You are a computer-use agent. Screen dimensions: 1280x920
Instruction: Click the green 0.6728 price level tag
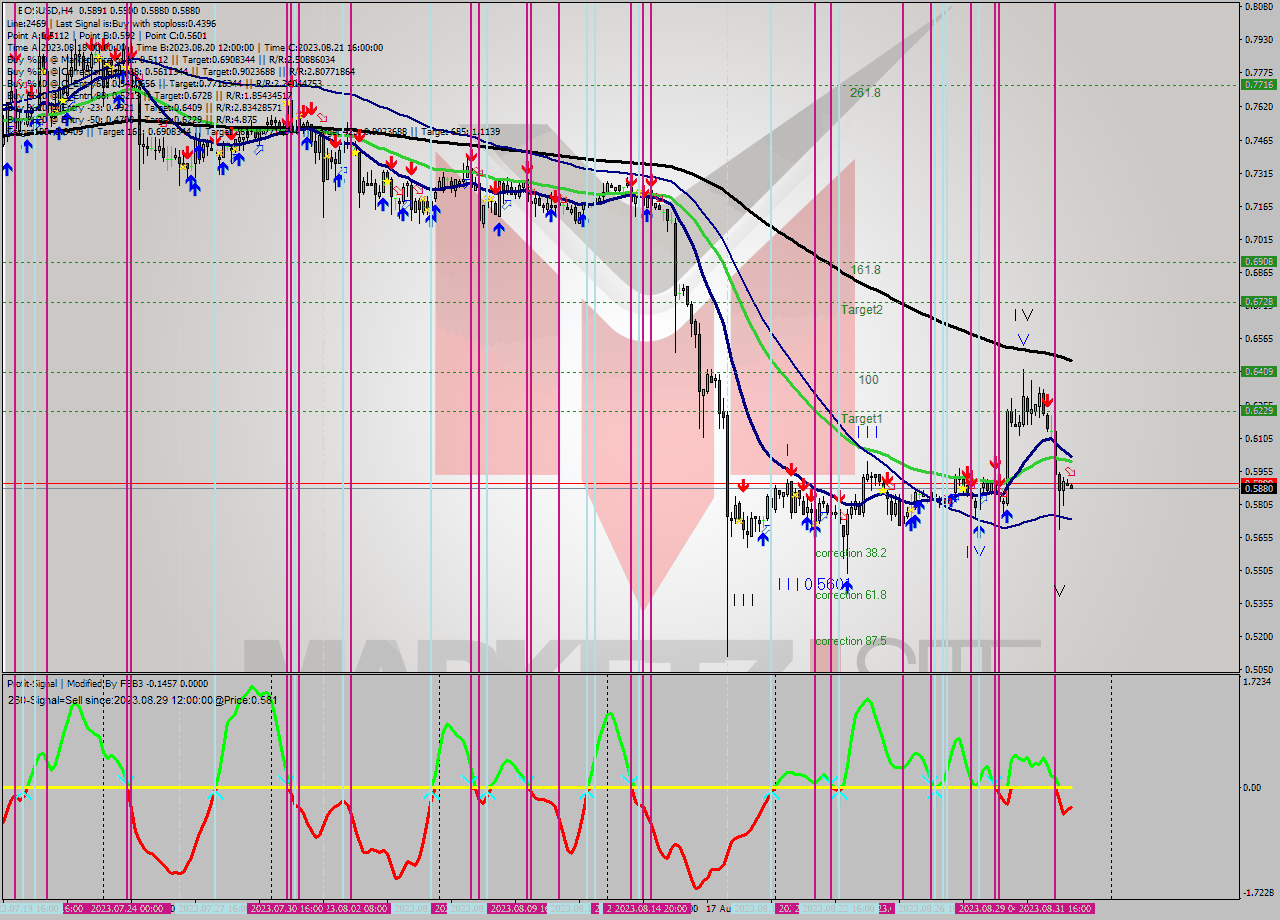[x=1258, y=301]
